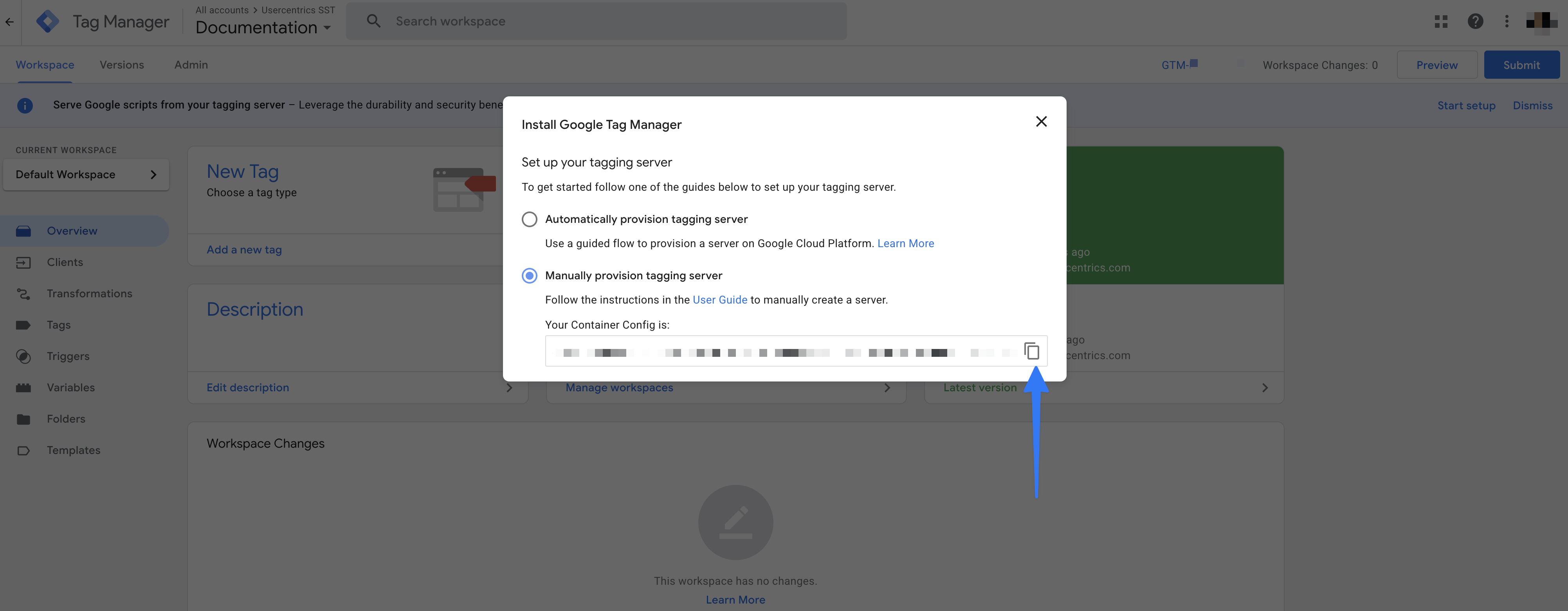Open the Google apps grid
The image size is (1568, 611).
(1441, 21)
